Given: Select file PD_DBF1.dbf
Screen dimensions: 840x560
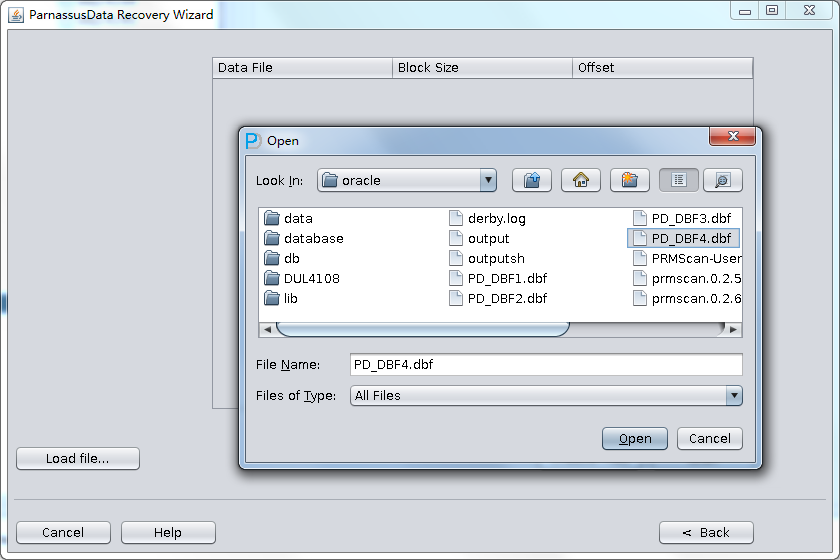Looking at the screenshot, I should point(498,278).
